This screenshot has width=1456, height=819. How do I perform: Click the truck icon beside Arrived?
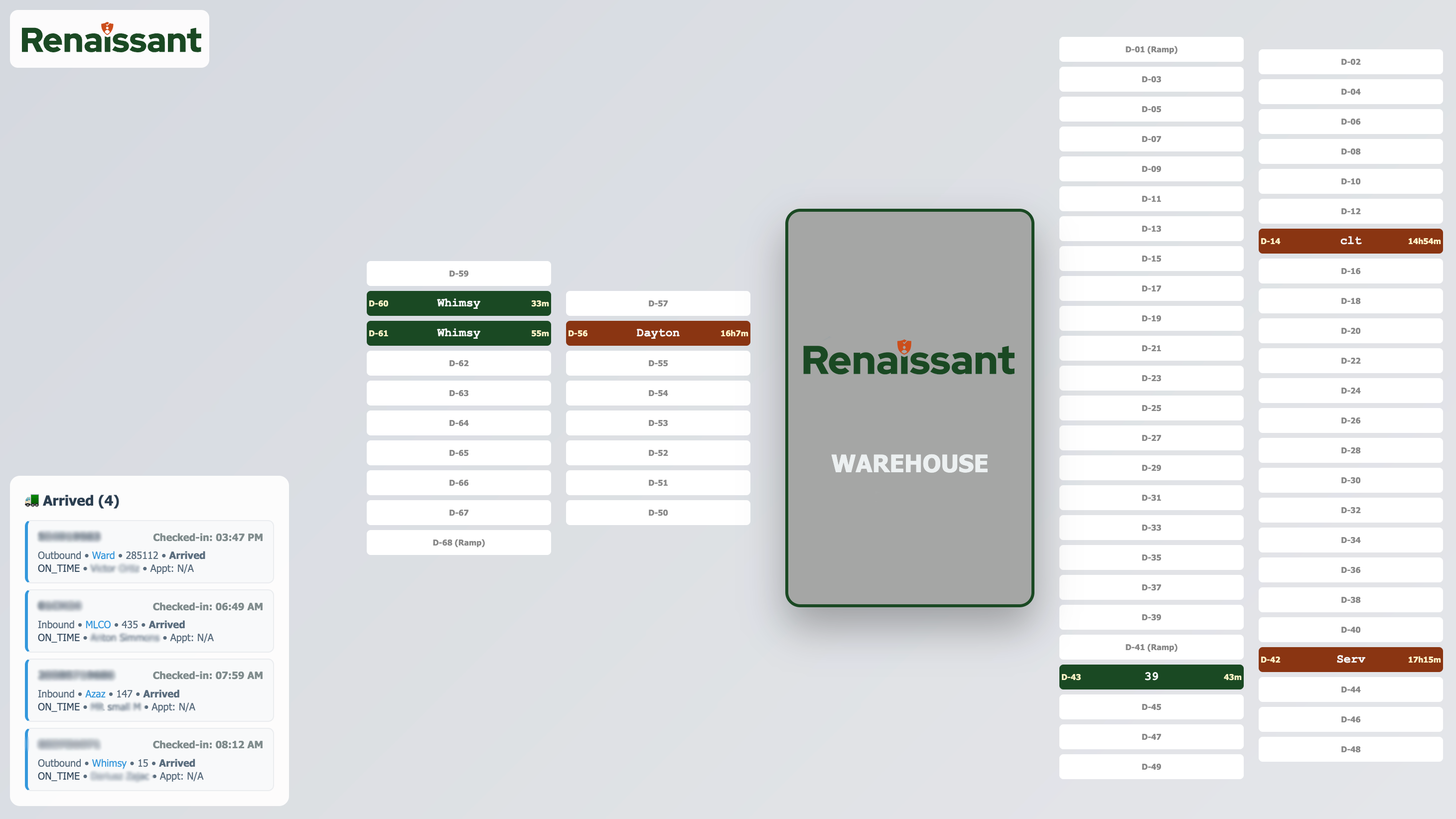tap(32, 500)
